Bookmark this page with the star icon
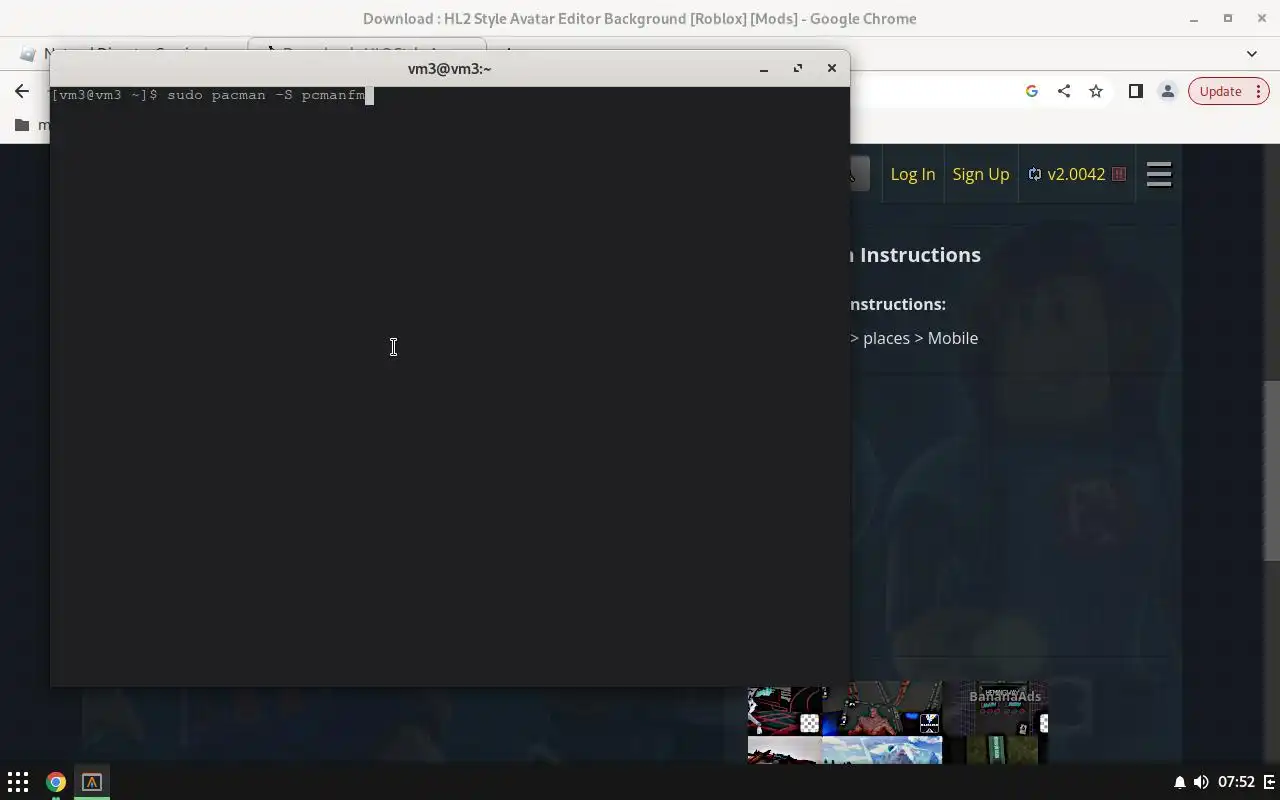The width and height of the screenshot is (1280, 800). pos(1096,91)
